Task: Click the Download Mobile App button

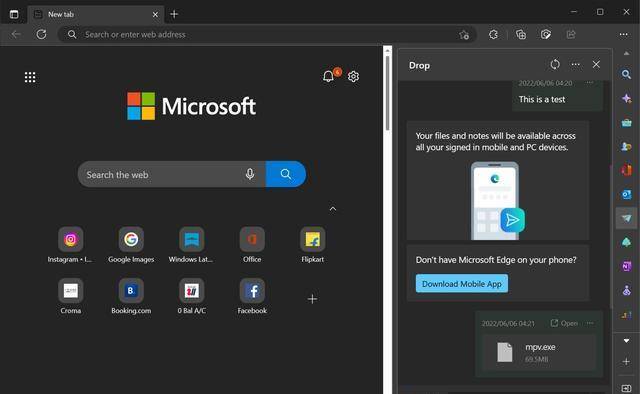Action: tap(462, 284)
